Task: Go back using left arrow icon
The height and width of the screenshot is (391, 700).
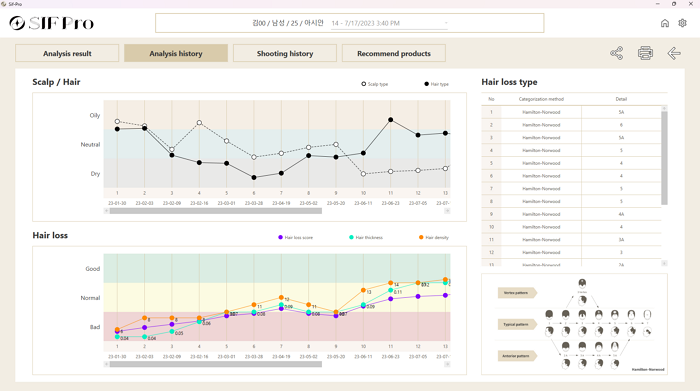Action: (674, 53)
